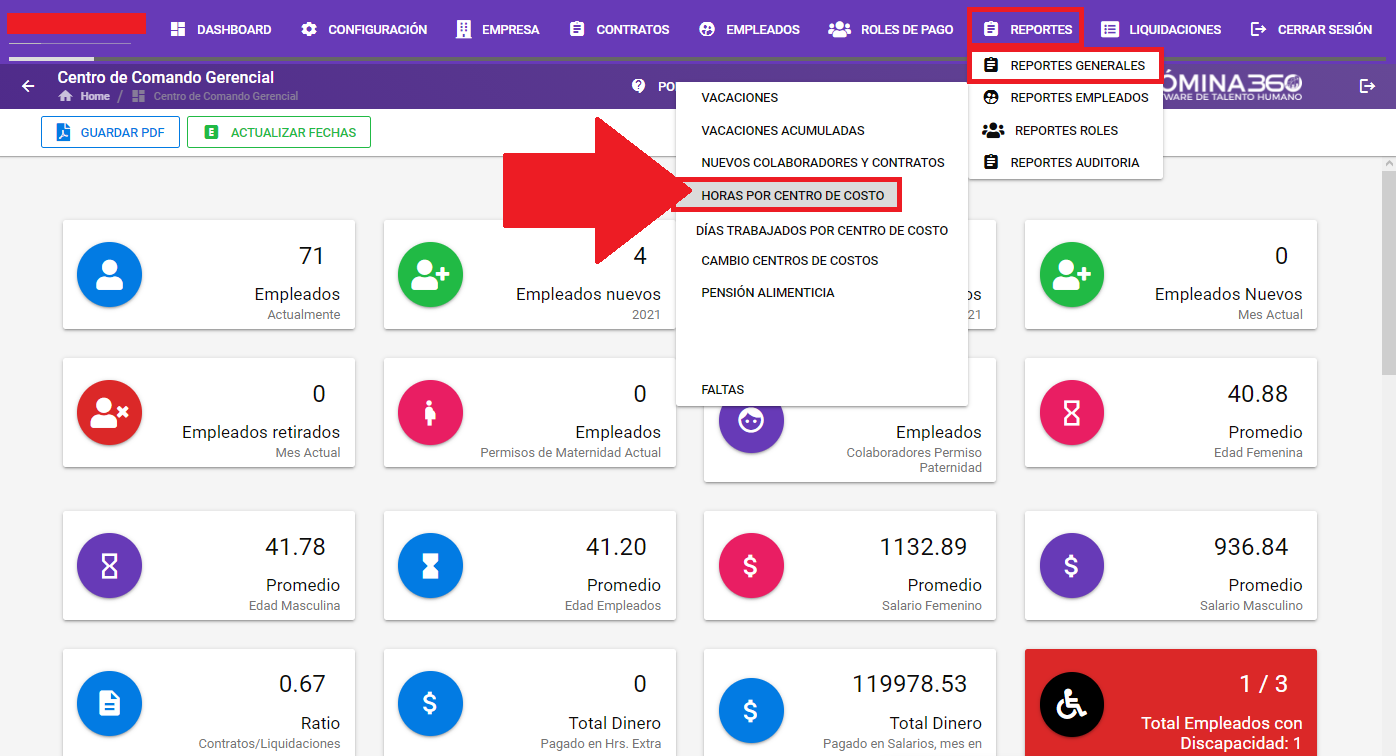Click the '119978.53' total salary value
1396x756 pixels.
[x=910, y=684]
